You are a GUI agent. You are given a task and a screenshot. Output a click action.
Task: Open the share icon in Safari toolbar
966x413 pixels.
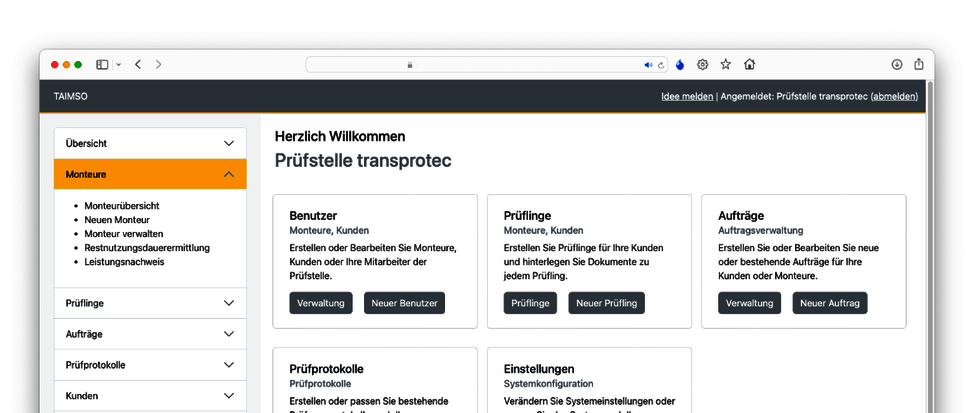pyautogui.click(x=919, y=64)
